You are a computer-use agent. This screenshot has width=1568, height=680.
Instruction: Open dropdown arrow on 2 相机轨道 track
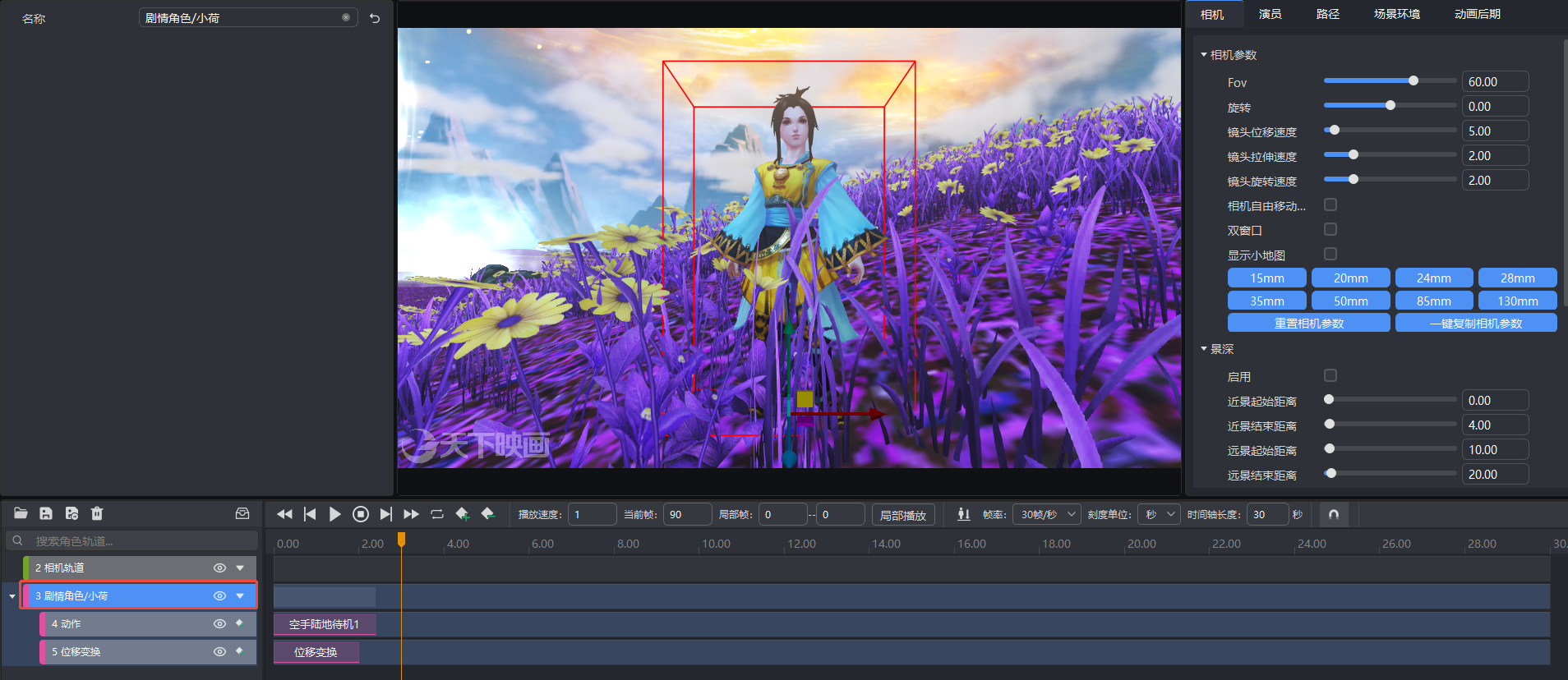240,567
